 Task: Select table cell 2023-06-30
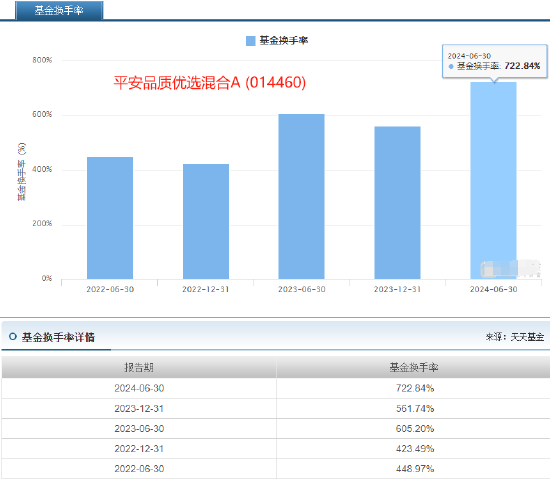(139, 429)
